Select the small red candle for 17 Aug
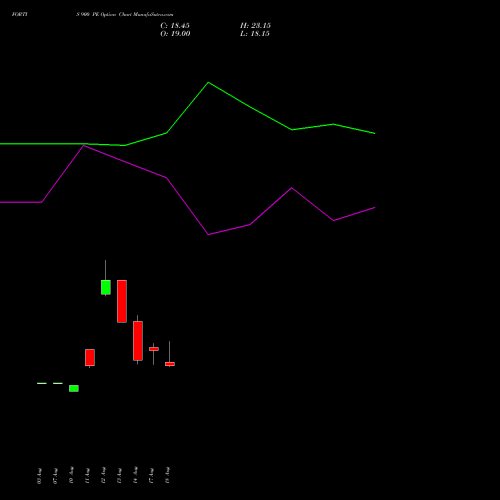The height and width of the screenshot is (500, 500). tap(154, 349)
